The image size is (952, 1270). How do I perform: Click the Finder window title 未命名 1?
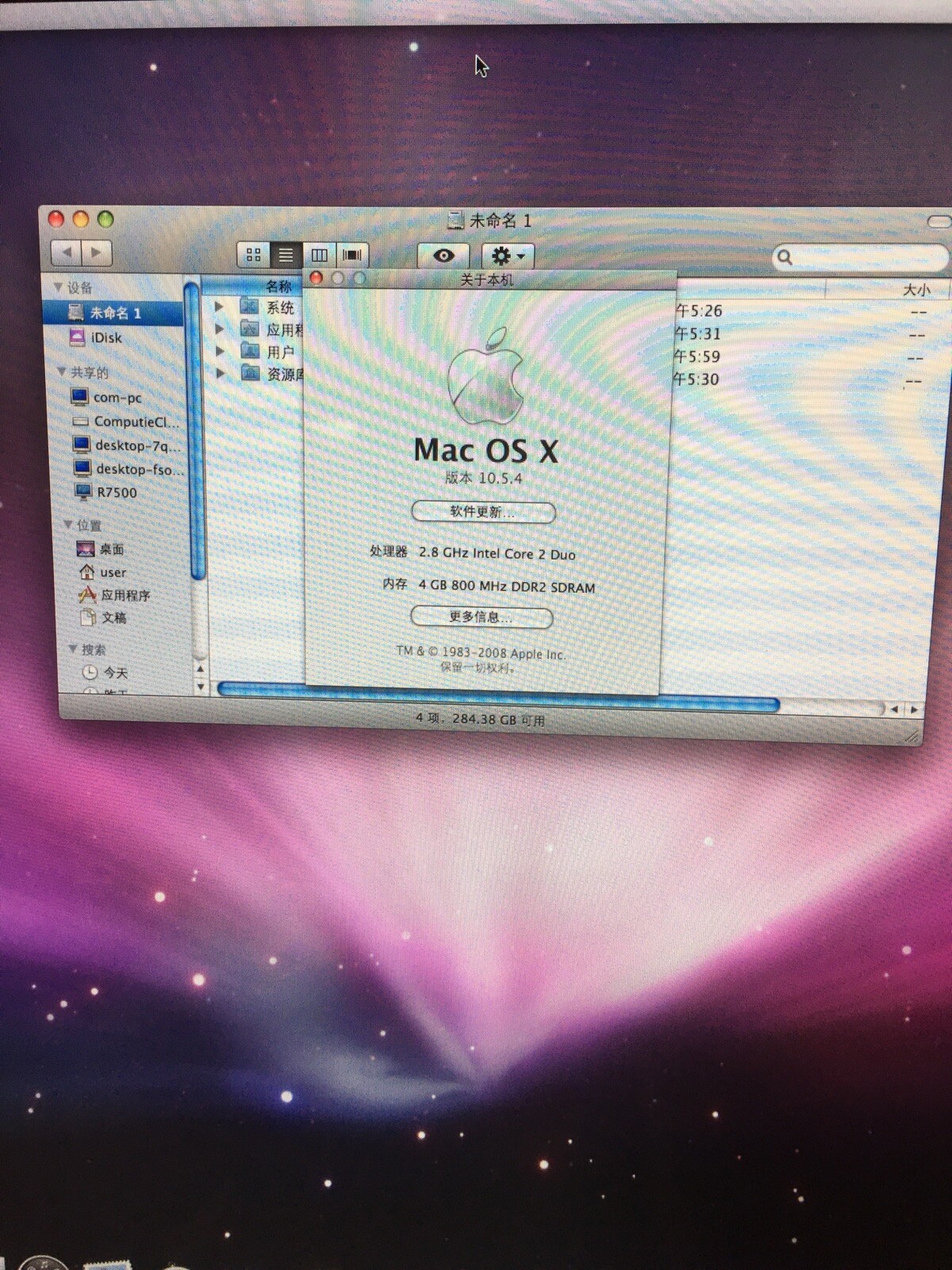[500, 220]
